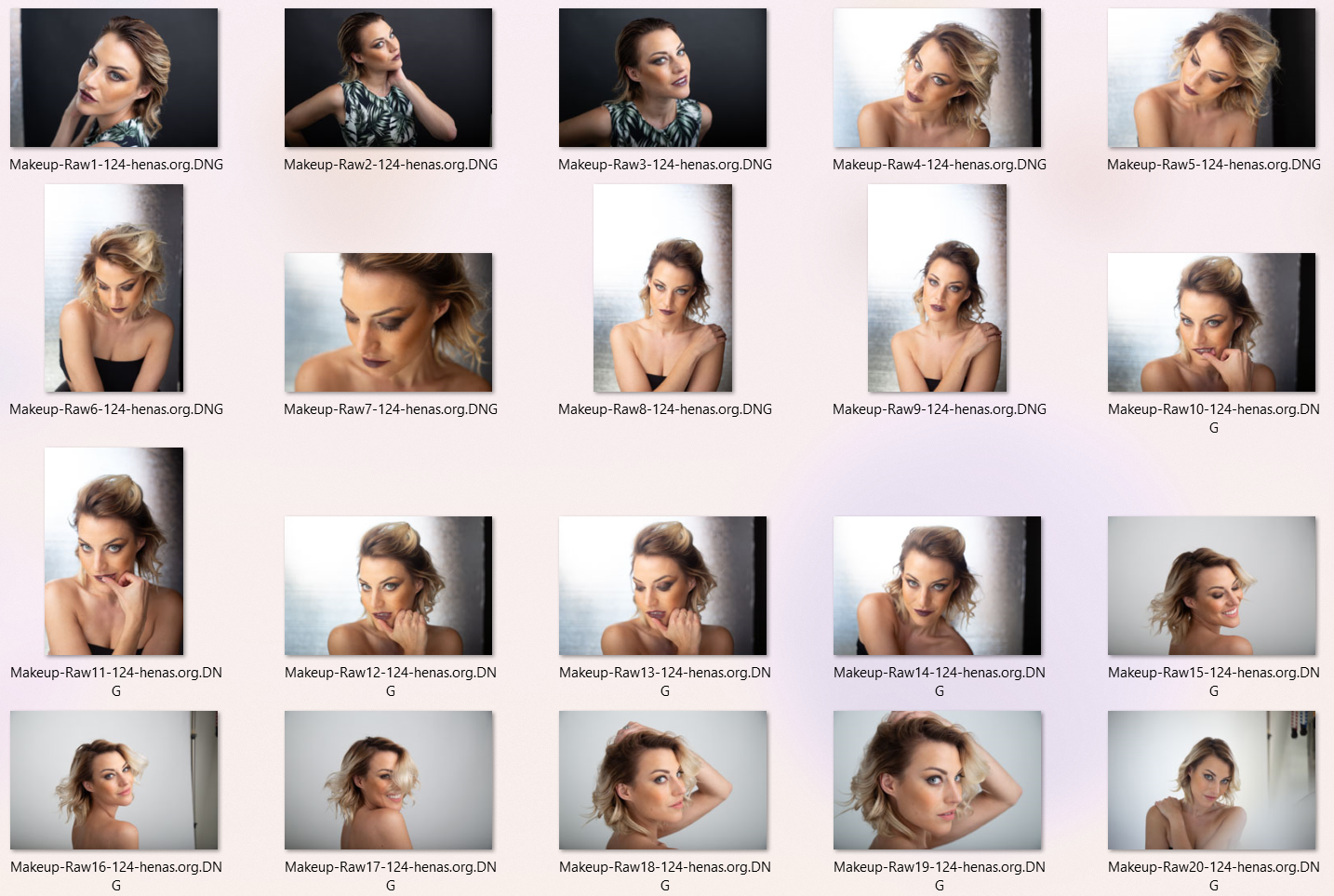The image size is (1334, 896).
Task: Select the Makeup-Raw18 image thumbnail
Action: 662,780
